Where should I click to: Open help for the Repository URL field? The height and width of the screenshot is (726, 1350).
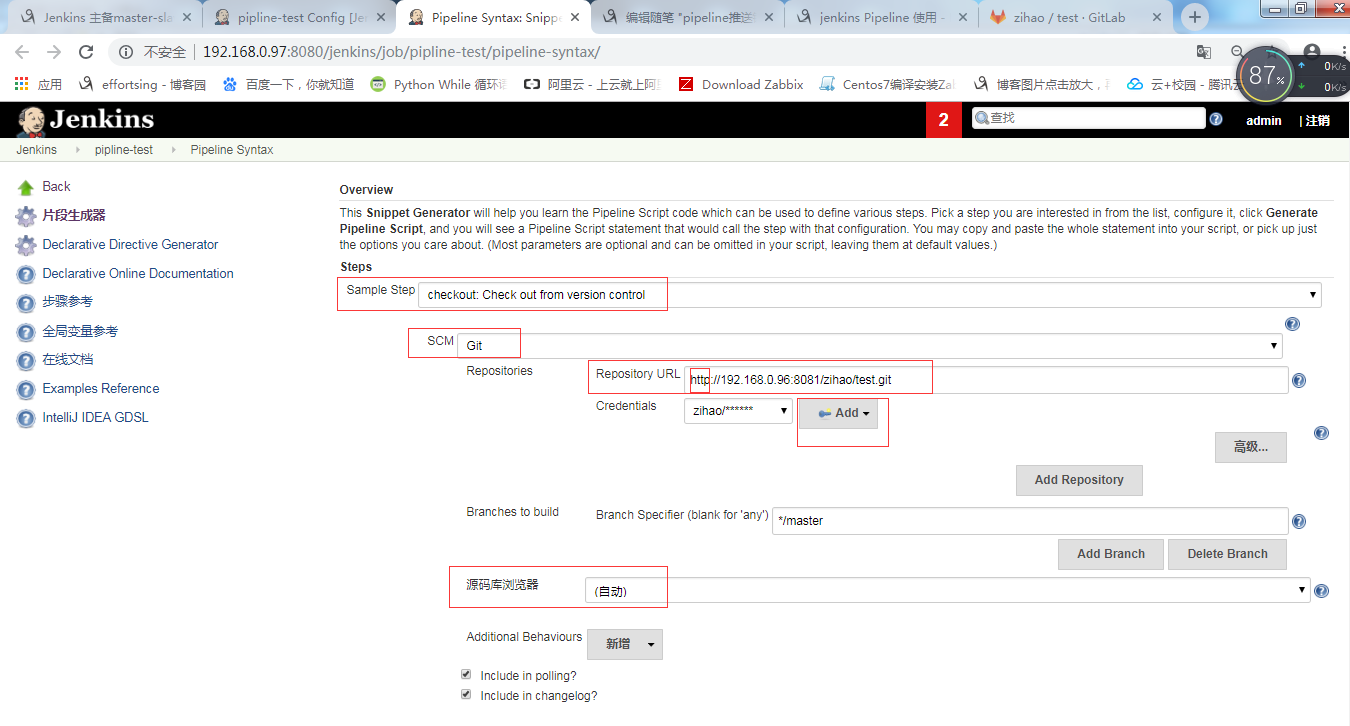pyautogui.click(x=1299, y=381)
